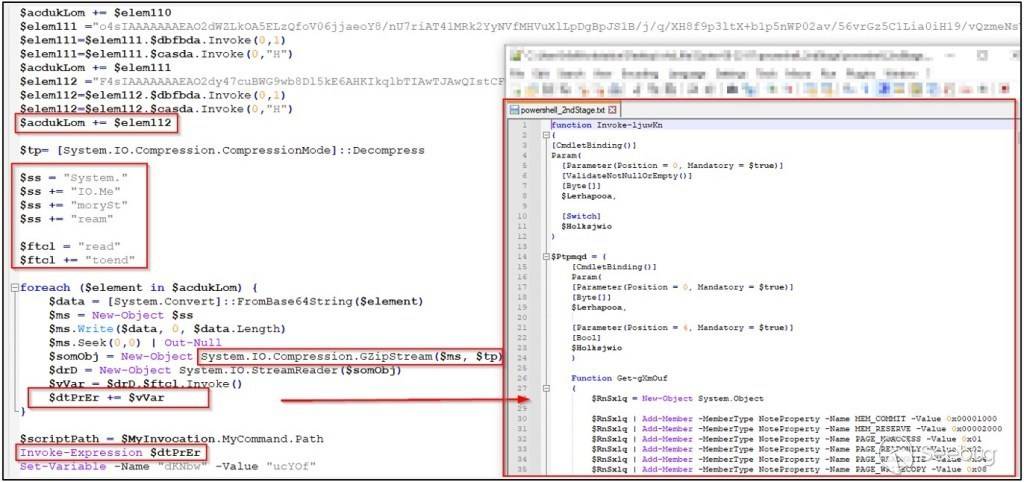Viewport: 1024px width, 482px height.
Task: Click the Paste toolbar icon
Action: (x=671, y=89)
